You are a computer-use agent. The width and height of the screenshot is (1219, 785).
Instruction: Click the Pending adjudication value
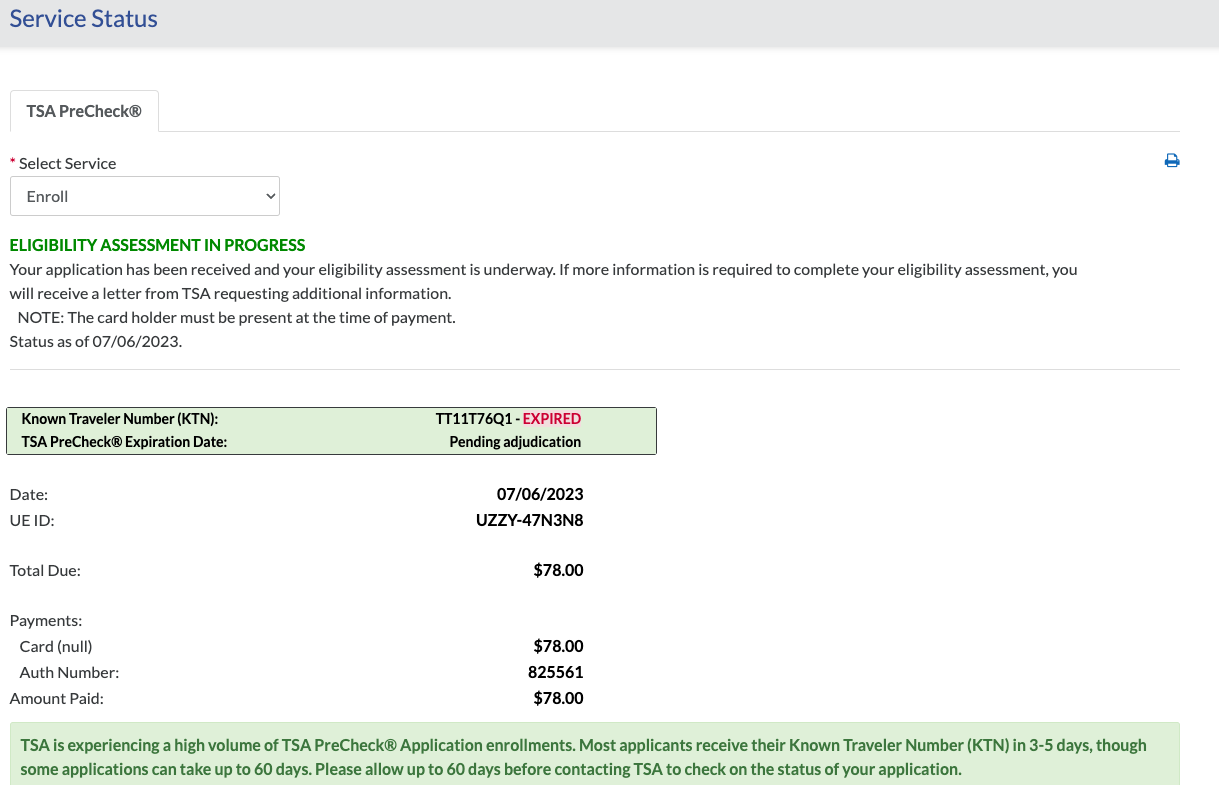(x=515, y=442)
